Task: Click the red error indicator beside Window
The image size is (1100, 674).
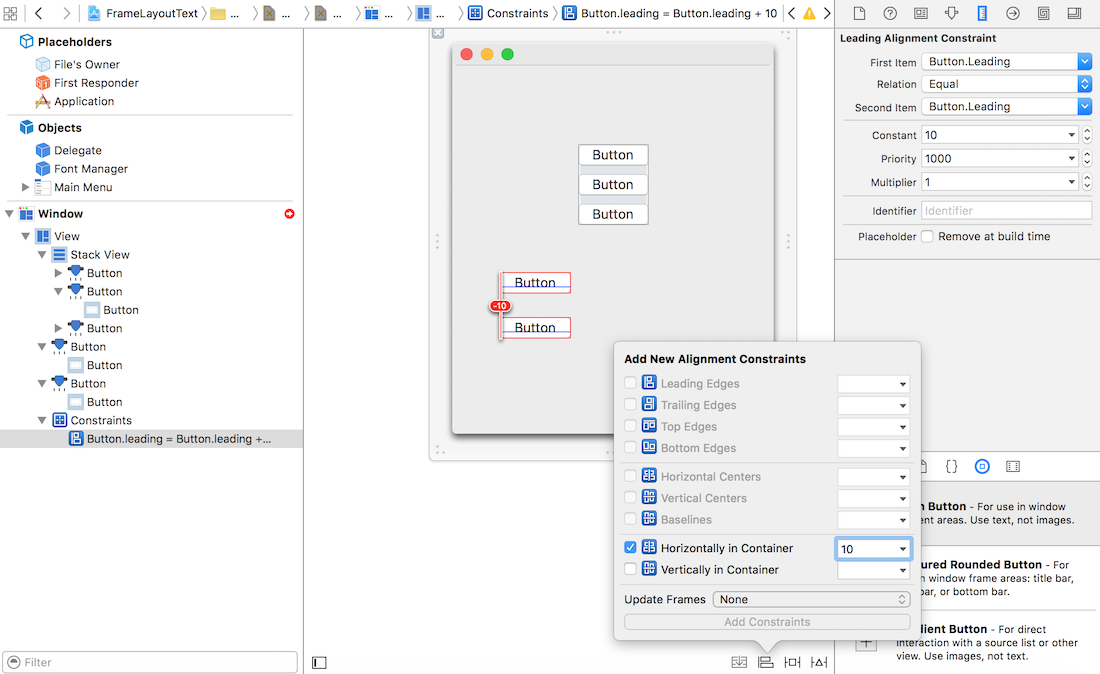Action: 290,214
